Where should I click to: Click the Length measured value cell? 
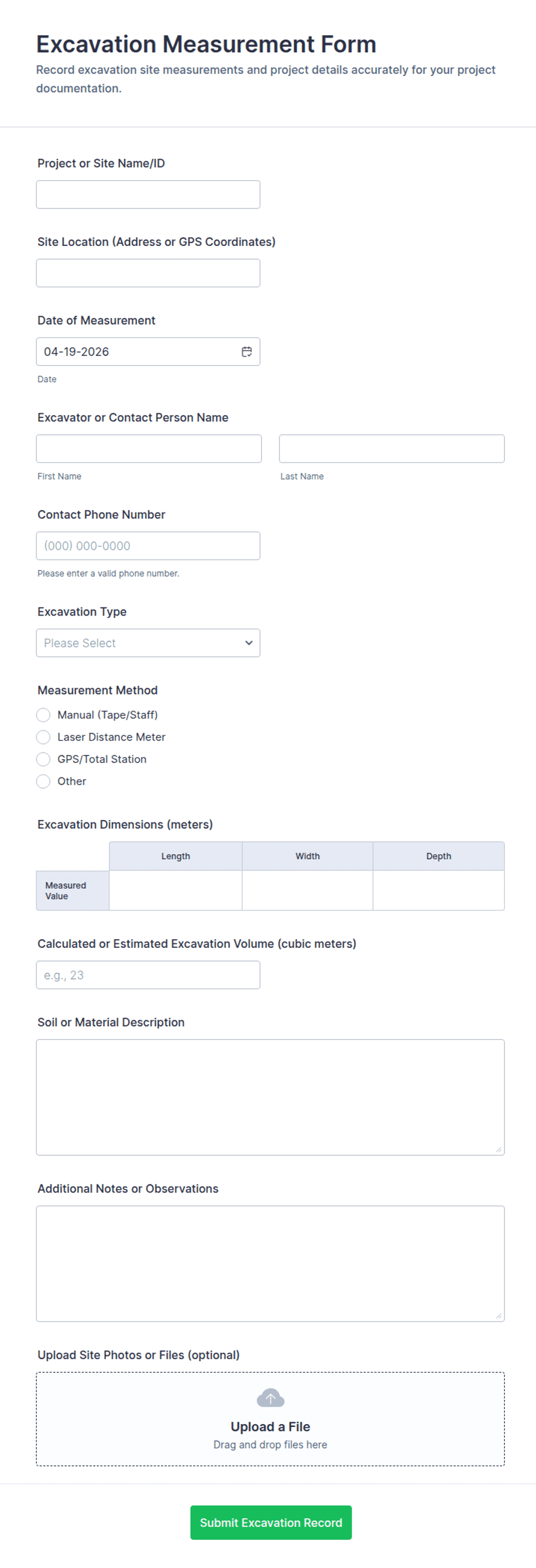point(175,890)
